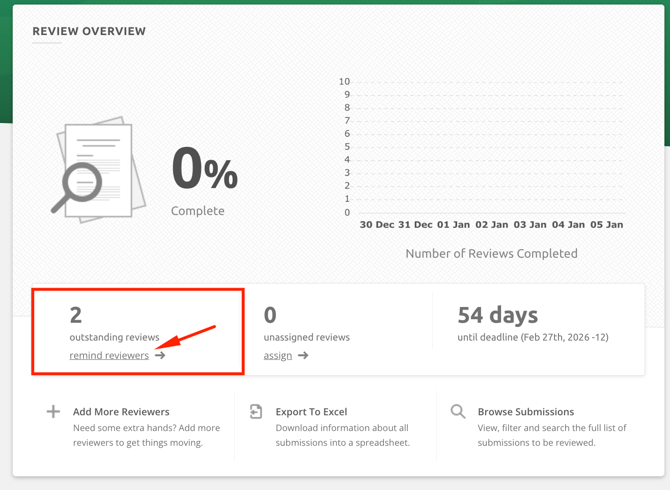Click the plus icon for Add More Reviewers
Image resolution: width=670 pixels, height=490 pixels.
[53, 411]
